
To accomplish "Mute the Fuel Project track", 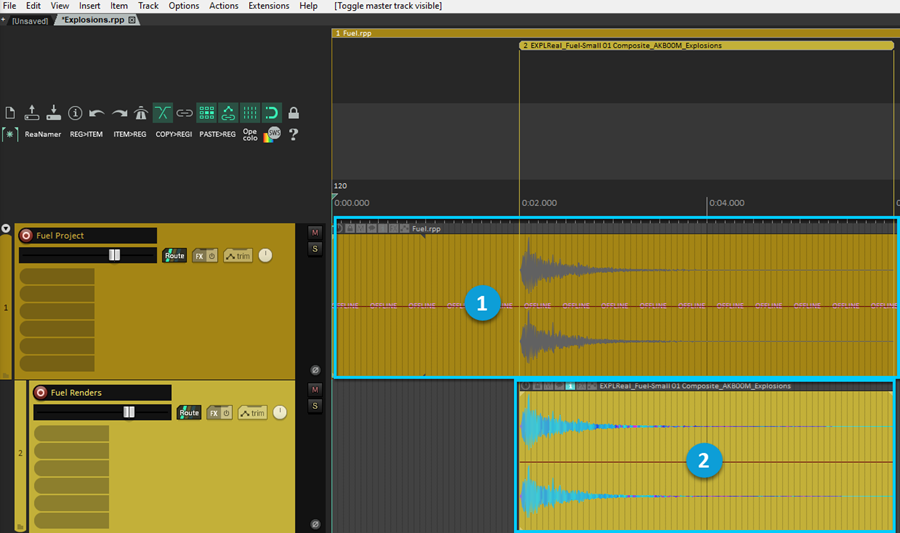I will pos(315,232).
